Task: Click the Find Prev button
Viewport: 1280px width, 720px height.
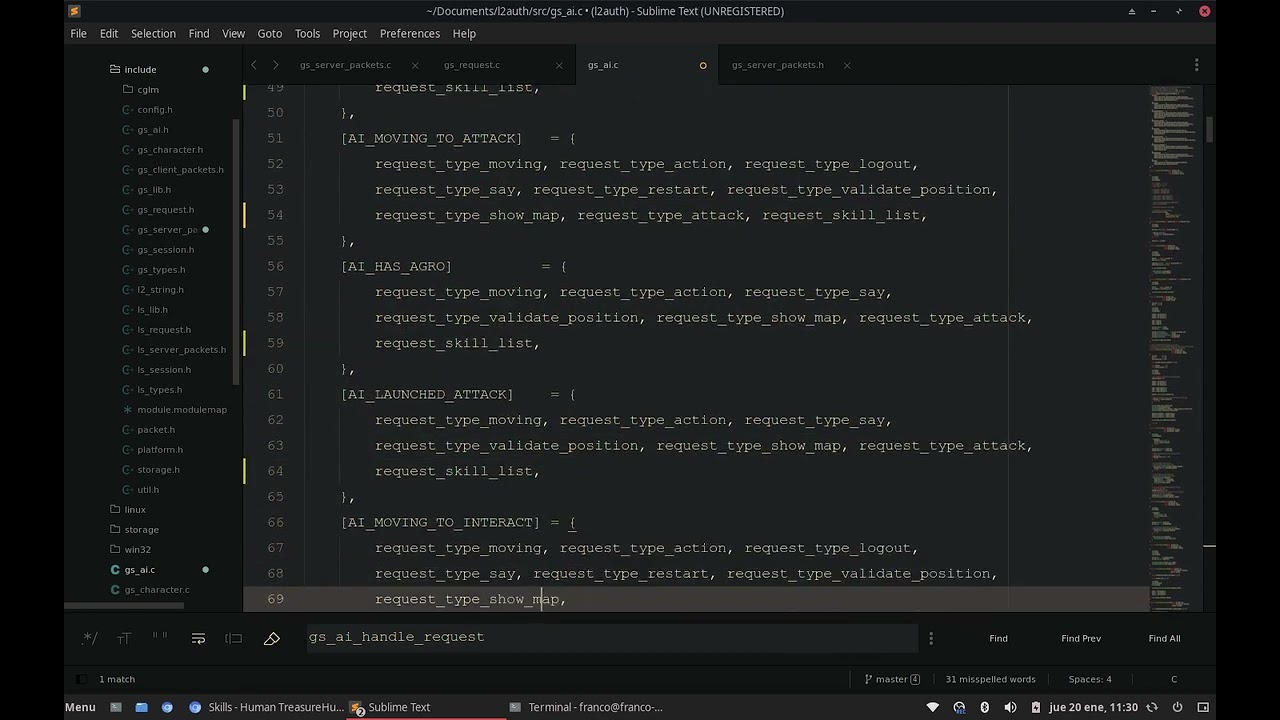Action: pos(1081,638)
